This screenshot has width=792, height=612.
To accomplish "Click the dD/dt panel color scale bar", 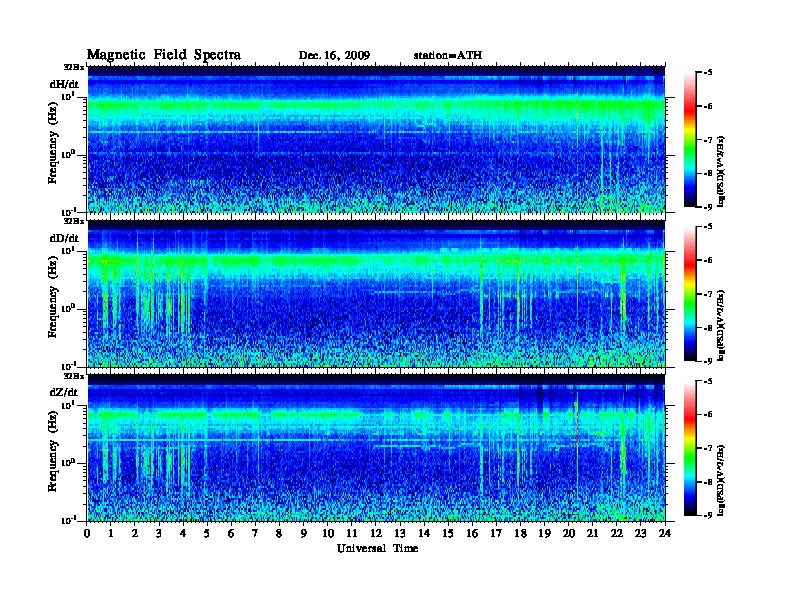I will (x=690, y=293).
